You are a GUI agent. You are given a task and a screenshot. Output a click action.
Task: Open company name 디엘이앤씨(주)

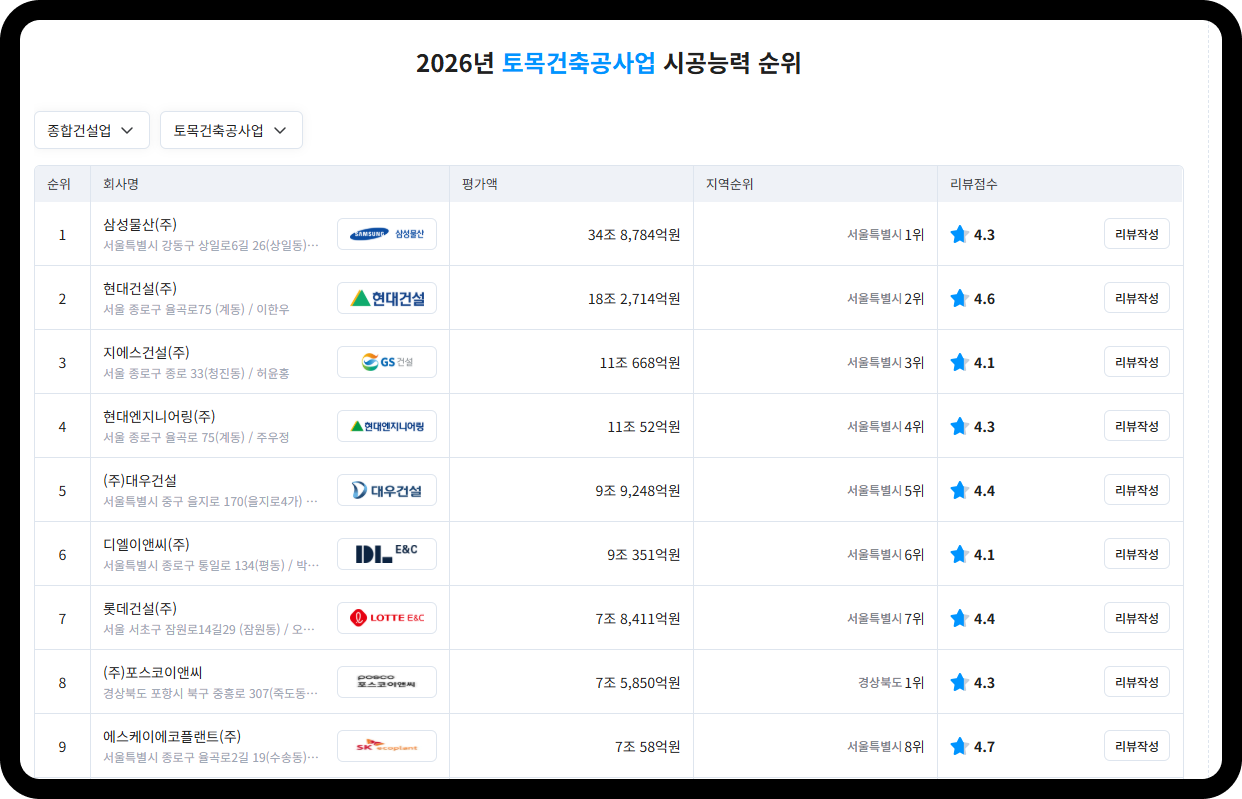click(x=146, y=544)
